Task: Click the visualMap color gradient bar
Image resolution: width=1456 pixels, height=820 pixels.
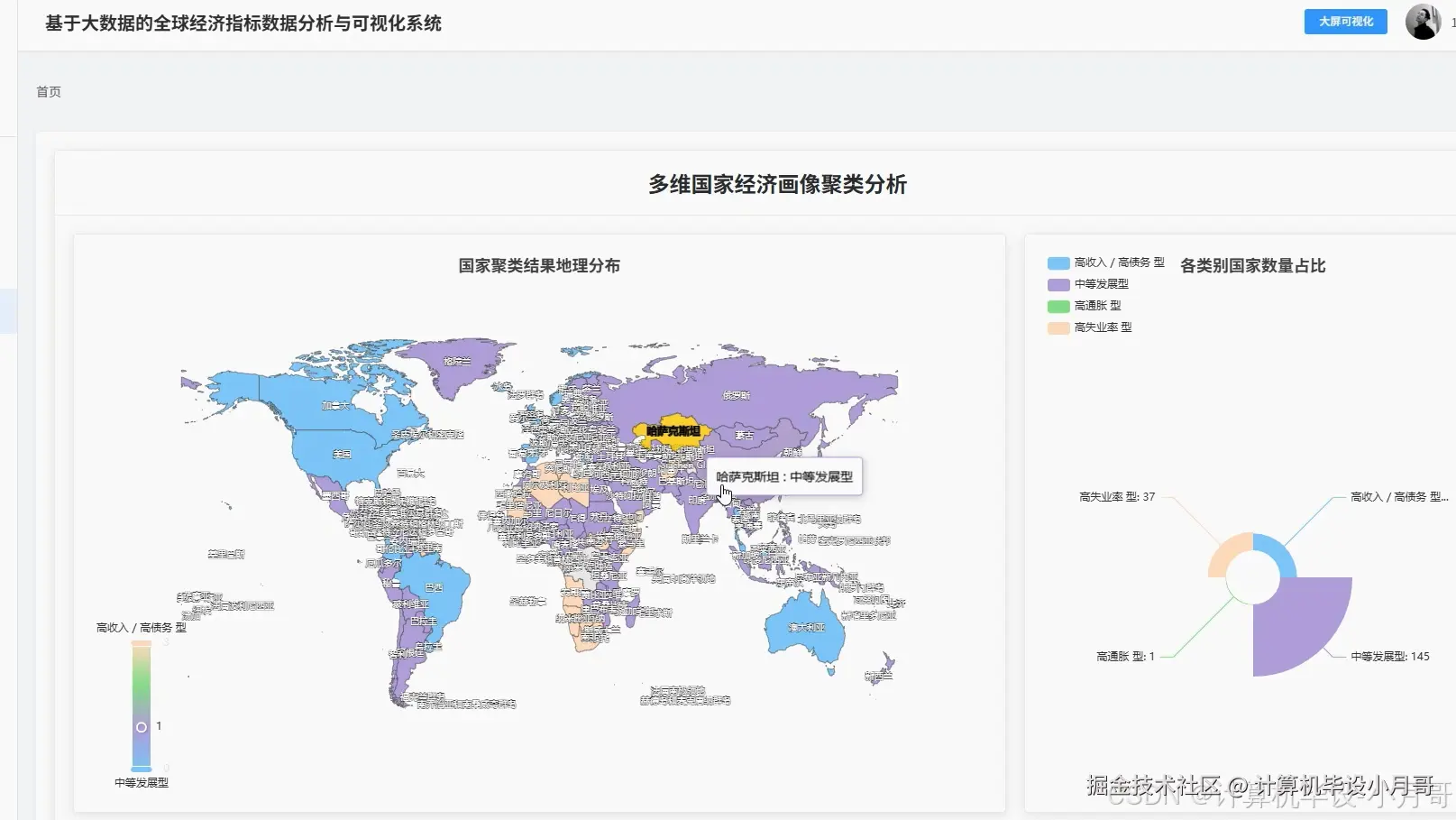Action: 142,706
